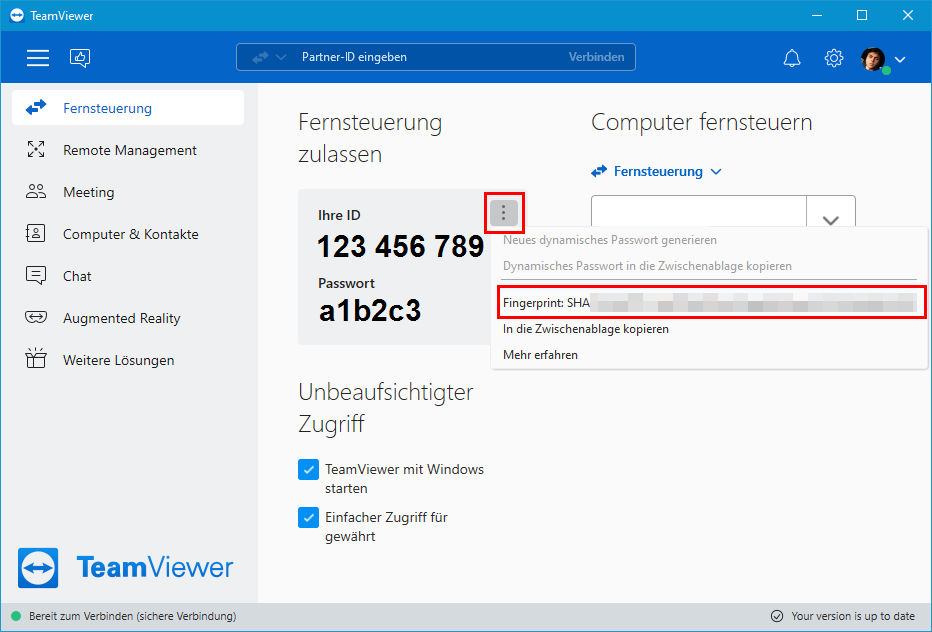The image size is (932, 632).
Task: Expand the account dropdown chevron
Action: point(900,59)
